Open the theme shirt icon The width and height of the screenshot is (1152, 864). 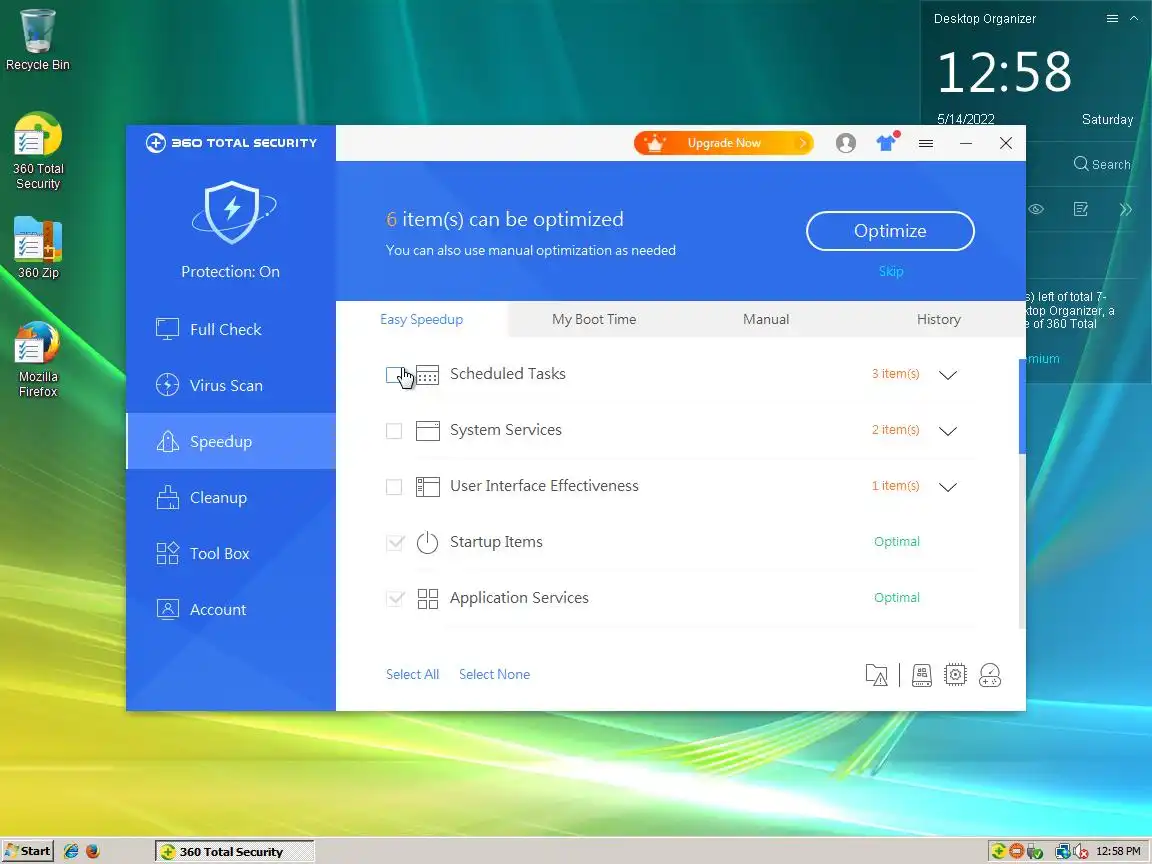(x=887, y=142)
